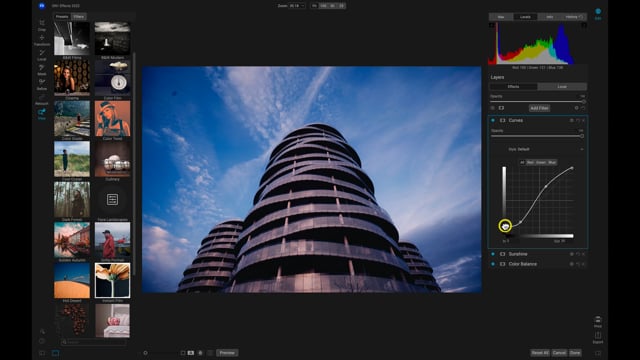Viewport: 640px width, 360px height.
Task: Click the preset search field
Action: 93,342
